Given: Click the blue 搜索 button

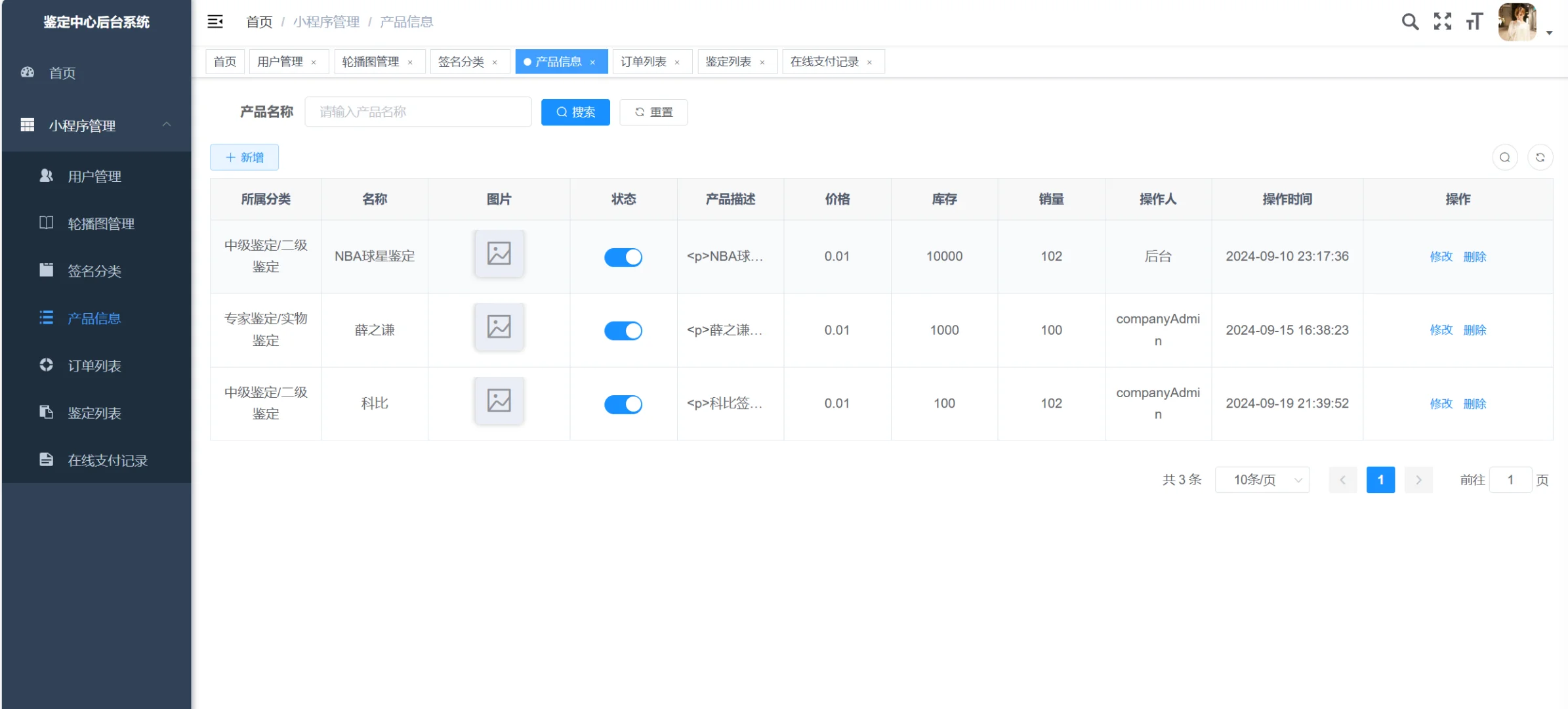Looking at the screenshot, I should tap(575, 112).
